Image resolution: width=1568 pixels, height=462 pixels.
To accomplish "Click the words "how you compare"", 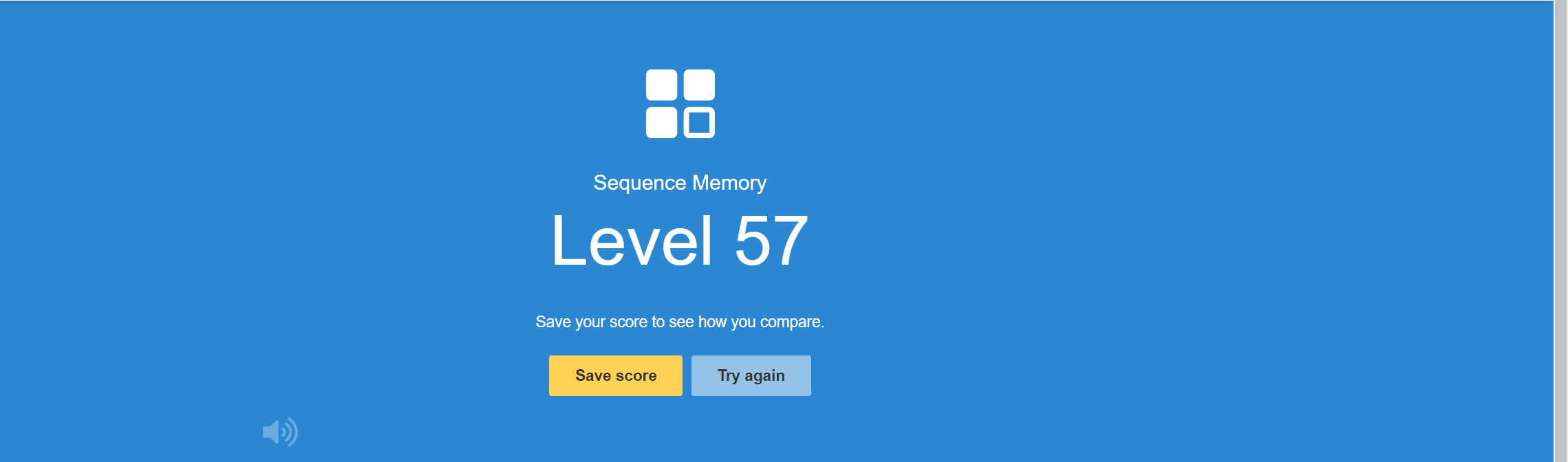I will 760,322.
